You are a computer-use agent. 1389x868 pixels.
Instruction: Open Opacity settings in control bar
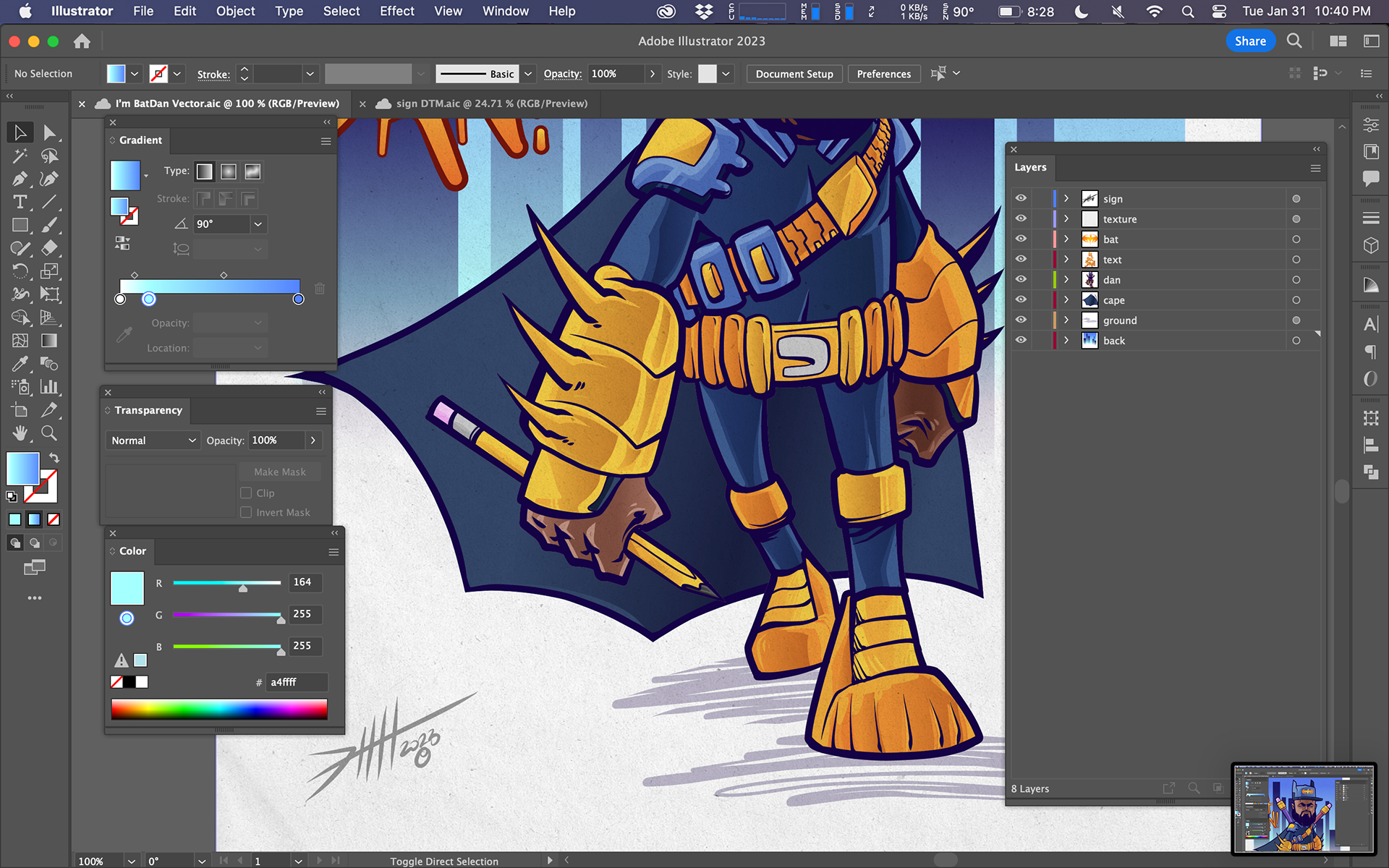pos(563,74)
